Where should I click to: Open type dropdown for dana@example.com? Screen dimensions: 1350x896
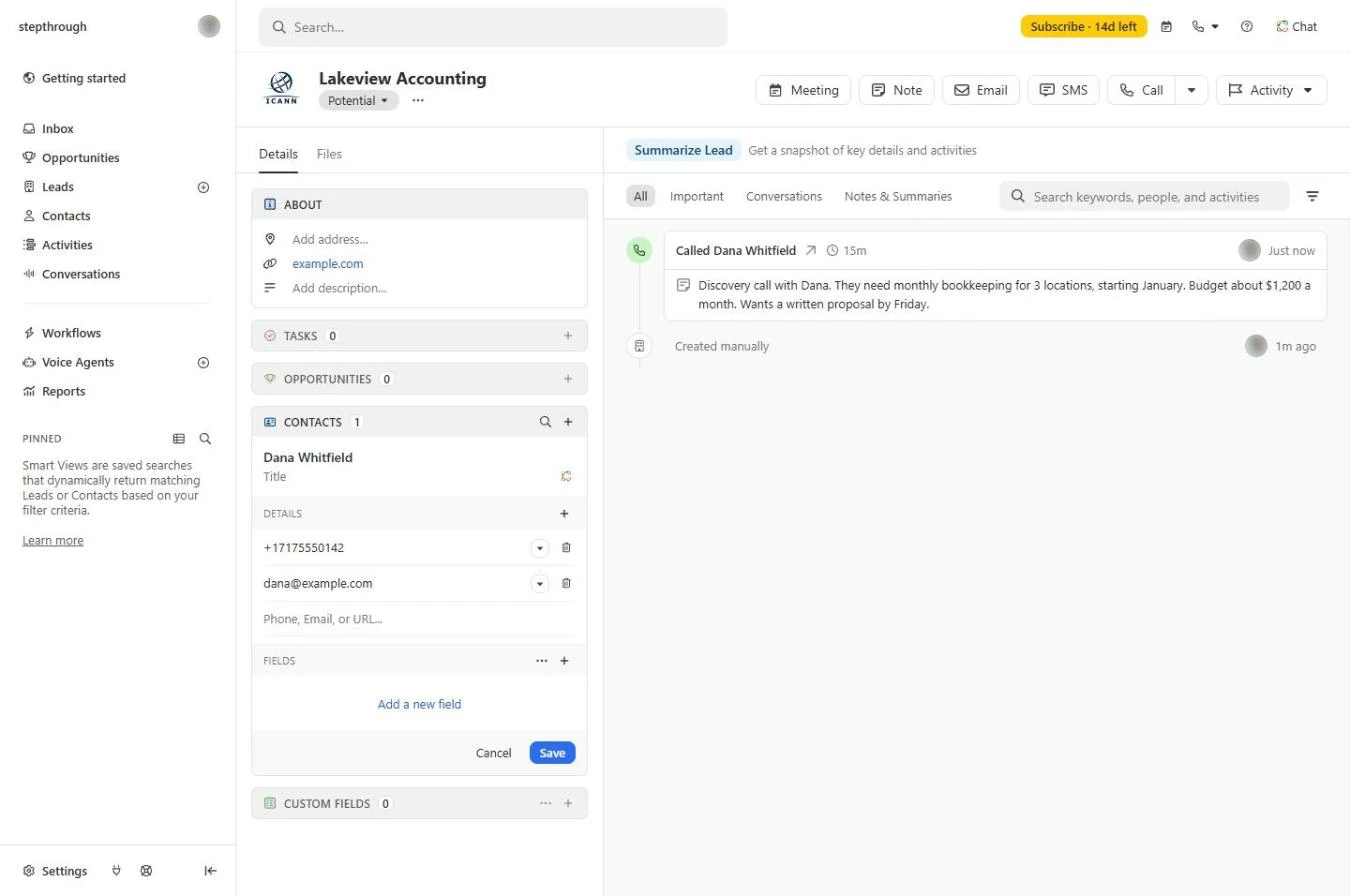(x=540, y=584)
